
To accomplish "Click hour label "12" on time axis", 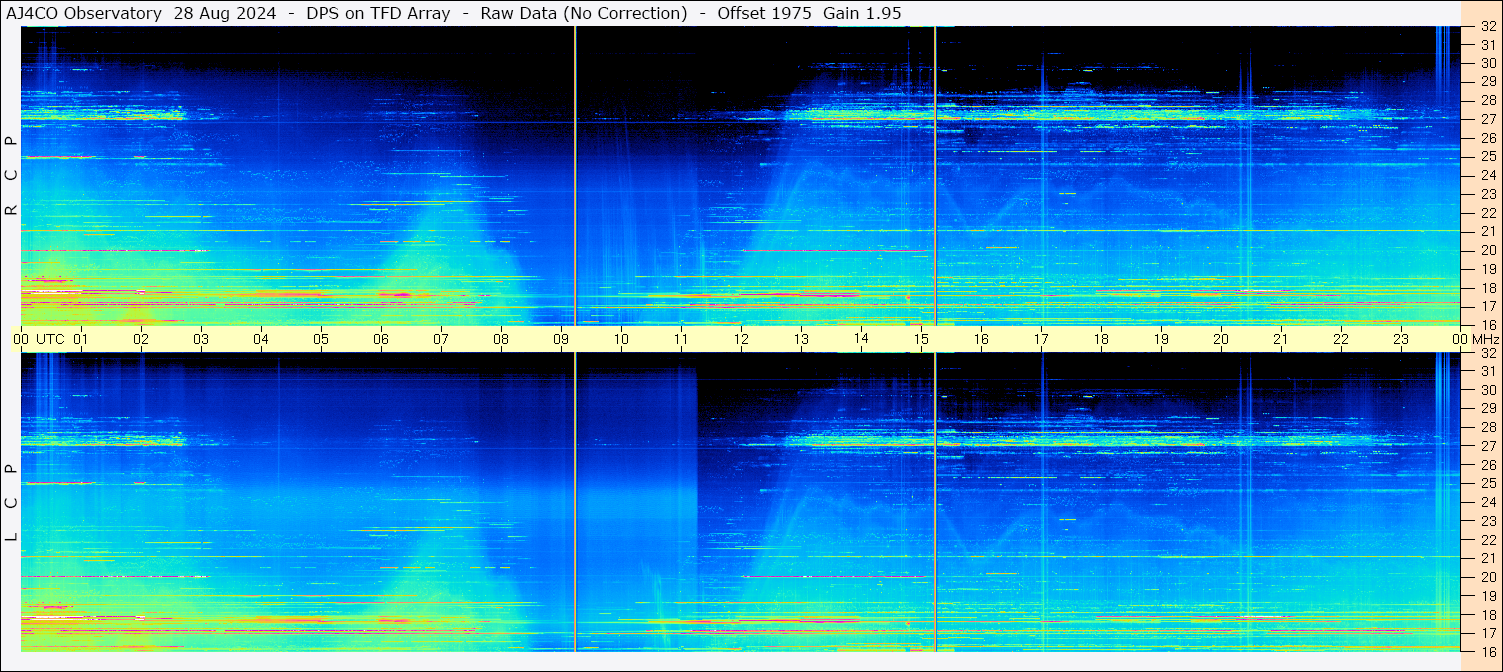I will pyautogui.click(x=741, y=339).
